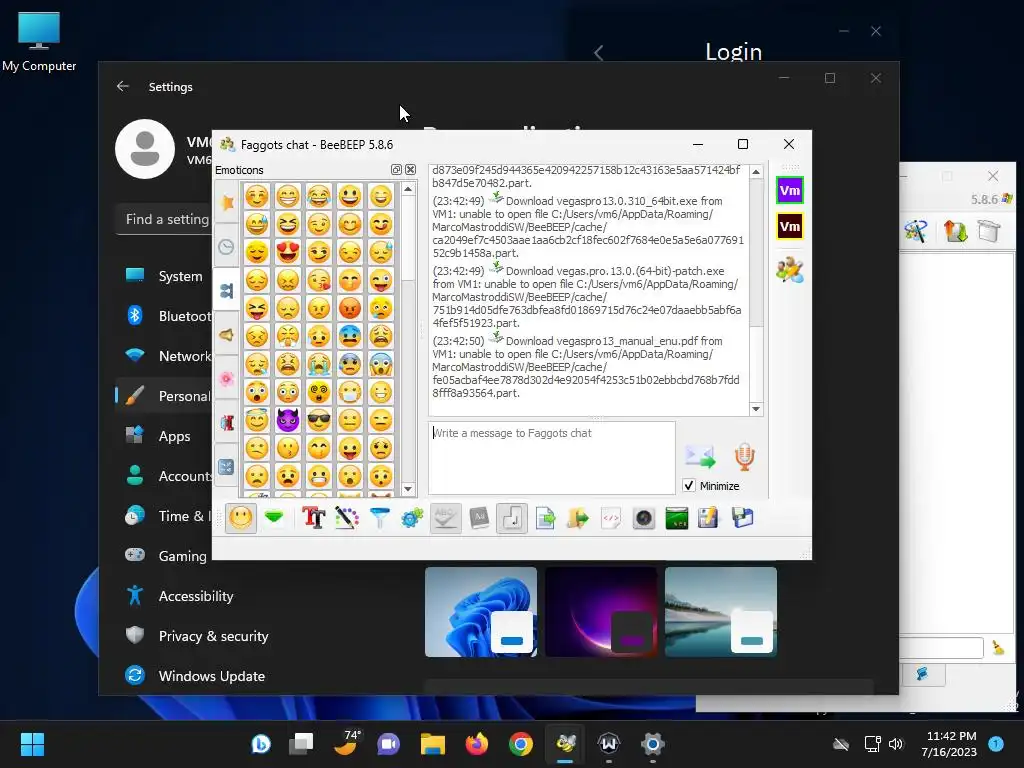Select the lake landscape theme thumbnail
This screenshot has height=768, width=1024.
point(721,612)
